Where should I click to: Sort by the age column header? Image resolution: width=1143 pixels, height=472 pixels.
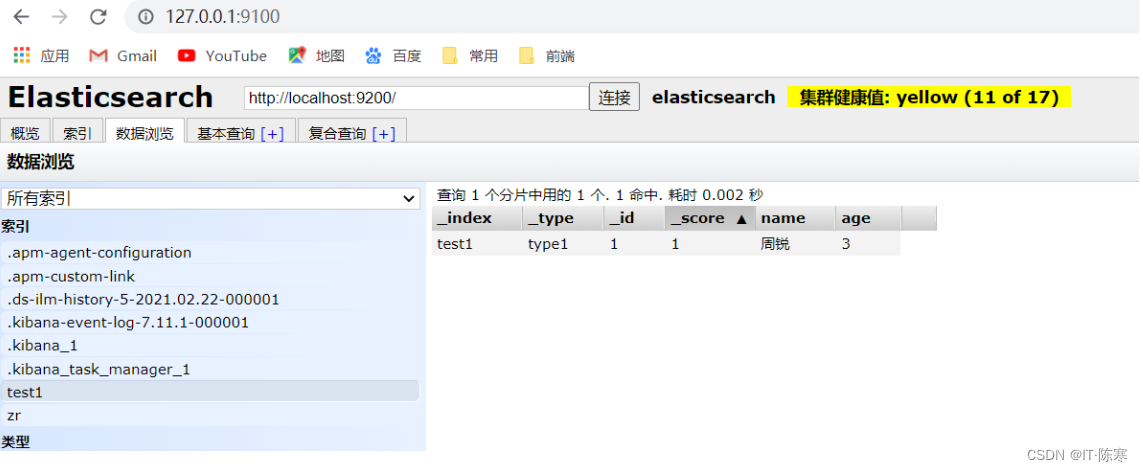pyautogui.click(x=868, y=219)
